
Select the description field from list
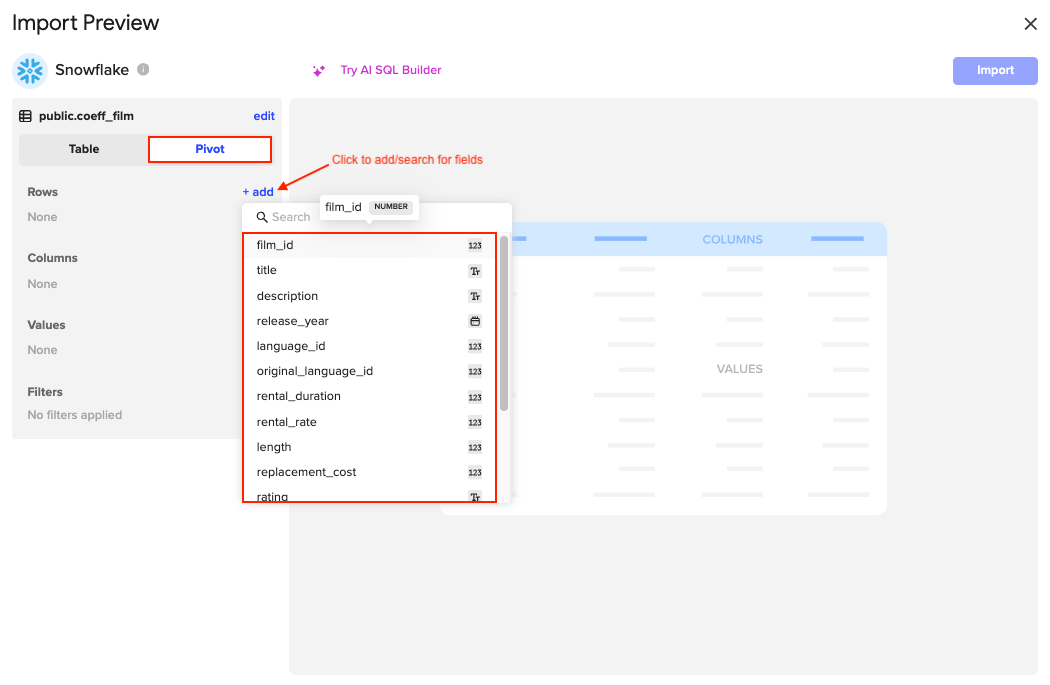coord(287,296)
